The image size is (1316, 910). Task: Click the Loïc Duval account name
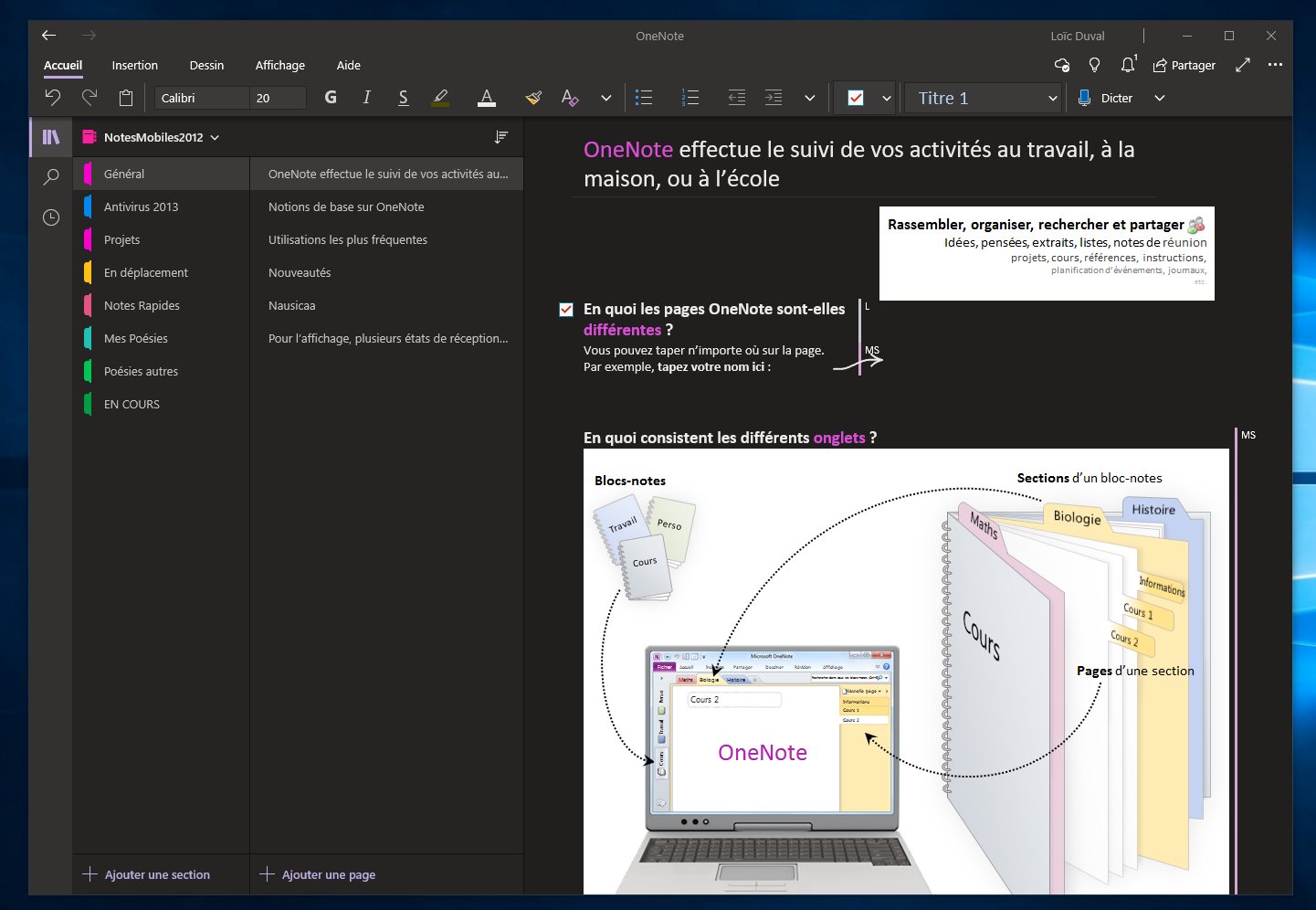1078,36
